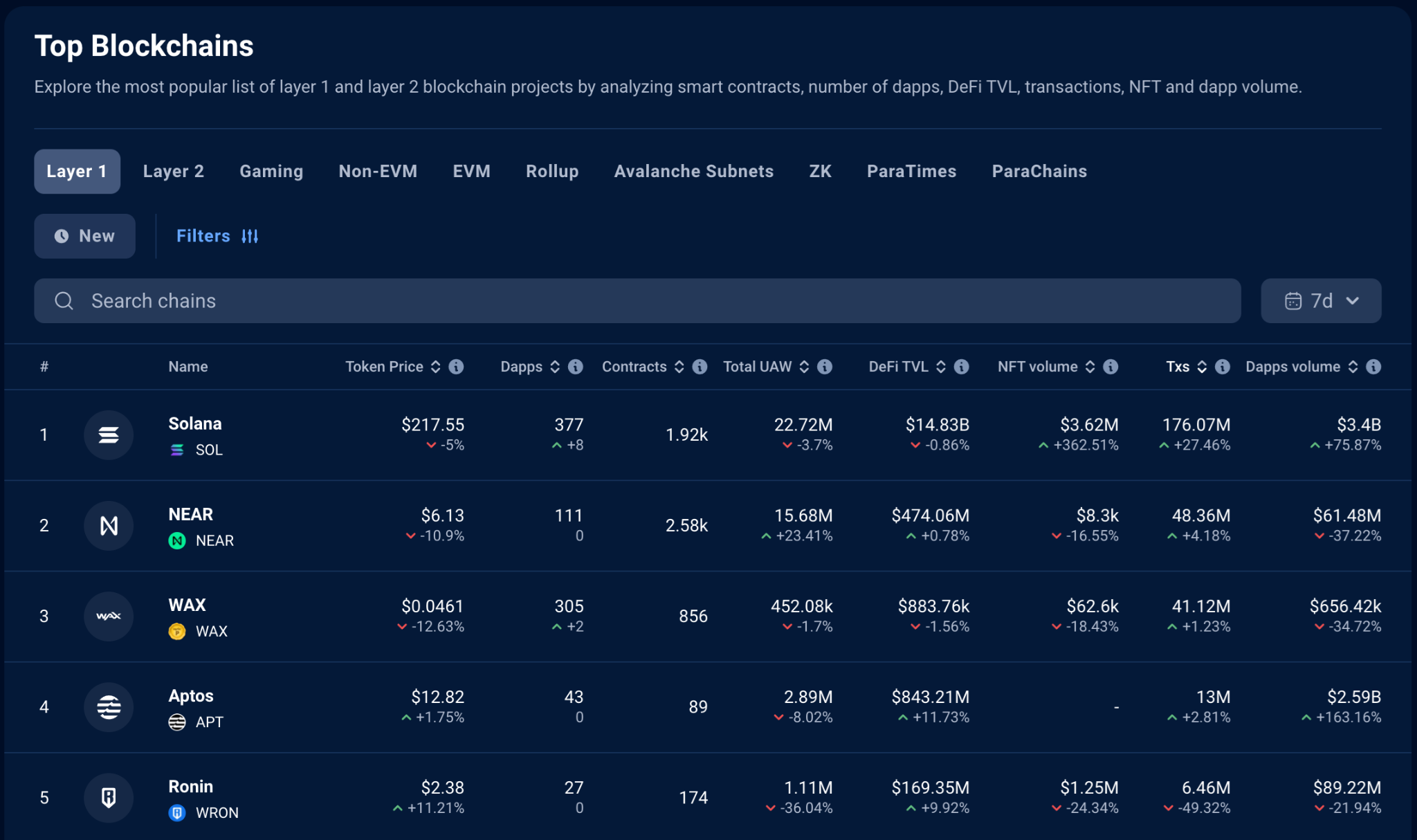Open the Solana chain page
Image resolution: width=1417 pixels, height=840 pixels.
click(x=195, y=424)
